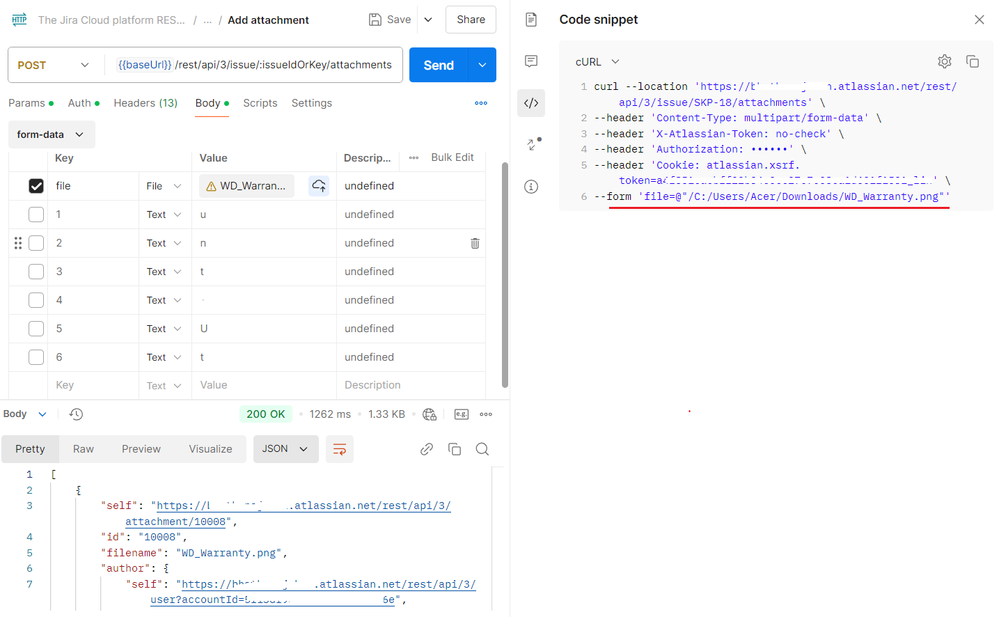This screenshot has width=999, height=617.
Task: Open the File type dropdown for file row
Action: click(x=164, y=186)
